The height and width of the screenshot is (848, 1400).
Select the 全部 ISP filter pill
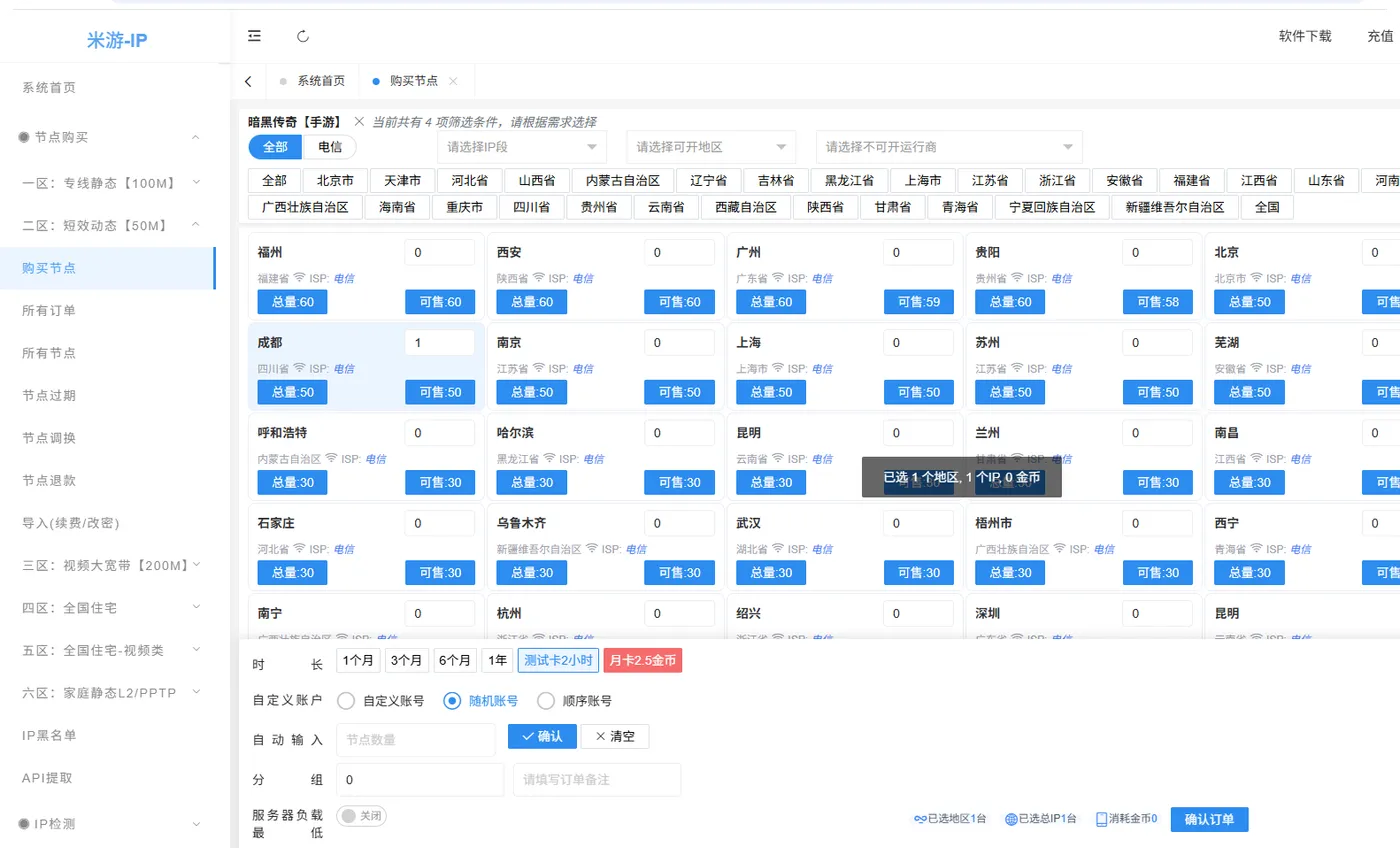click(275, 147)
